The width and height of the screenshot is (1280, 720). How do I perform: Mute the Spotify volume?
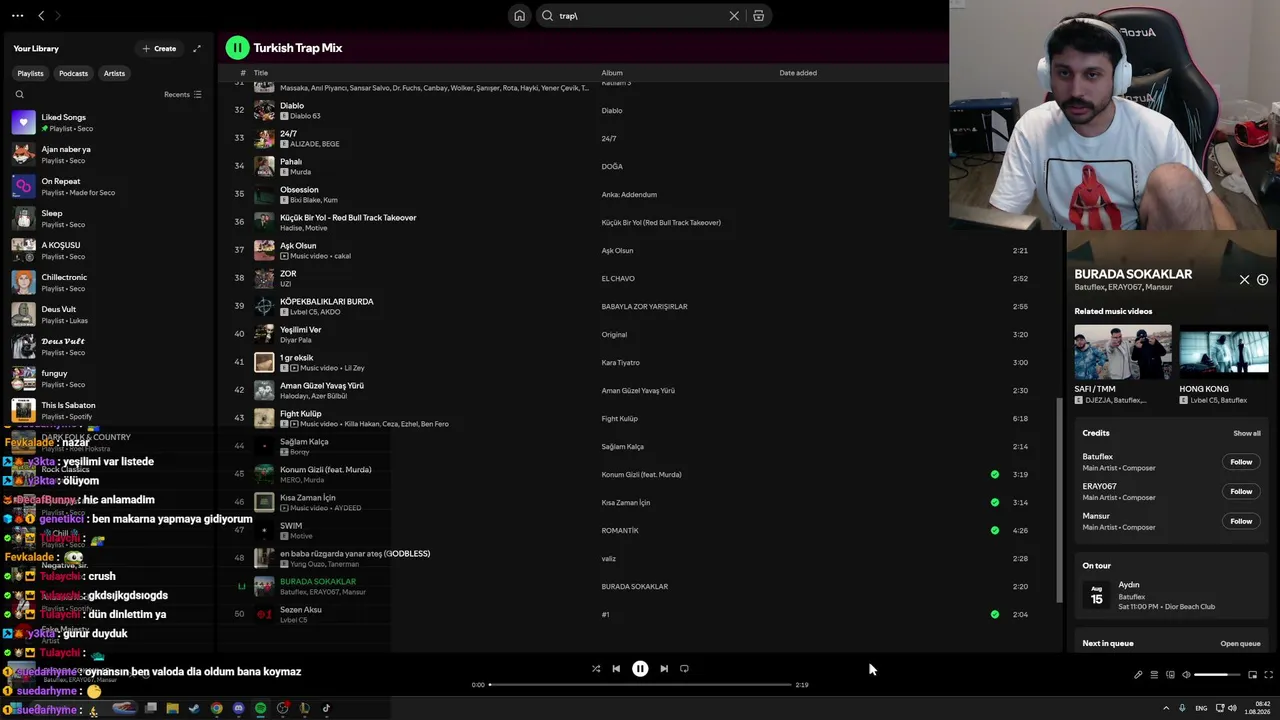pos(1186,675)
